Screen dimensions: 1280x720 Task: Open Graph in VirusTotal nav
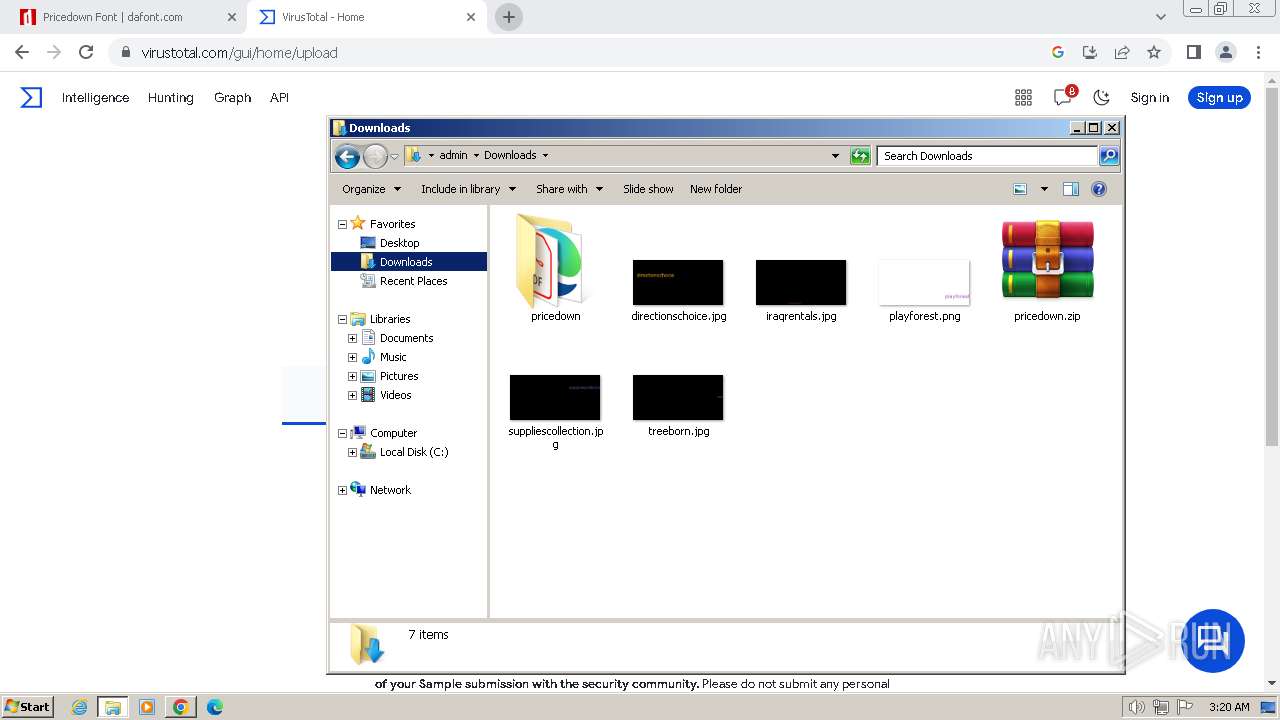232,97
